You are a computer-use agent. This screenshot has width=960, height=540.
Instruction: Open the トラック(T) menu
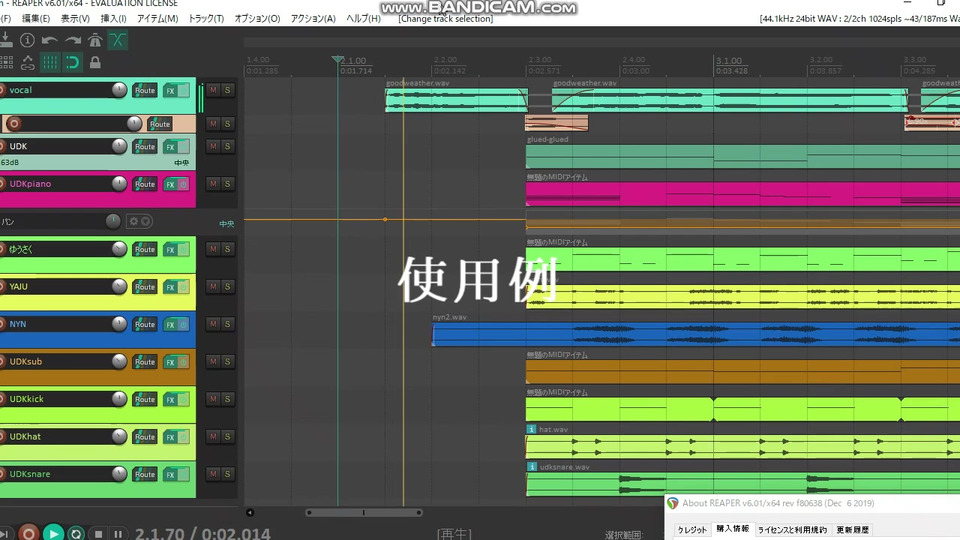(206, 18)
